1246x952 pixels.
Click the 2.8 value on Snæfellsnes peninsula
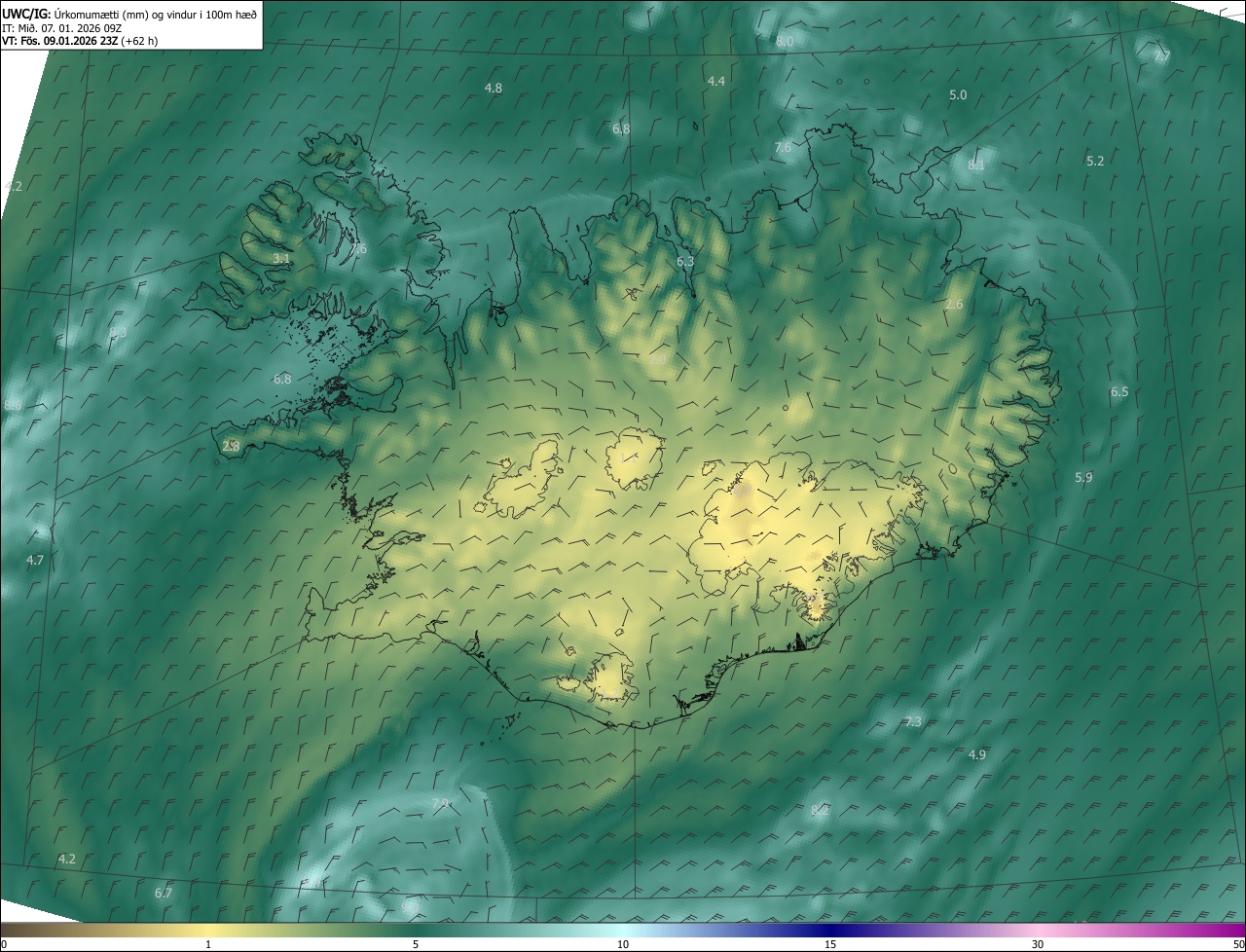231,446
